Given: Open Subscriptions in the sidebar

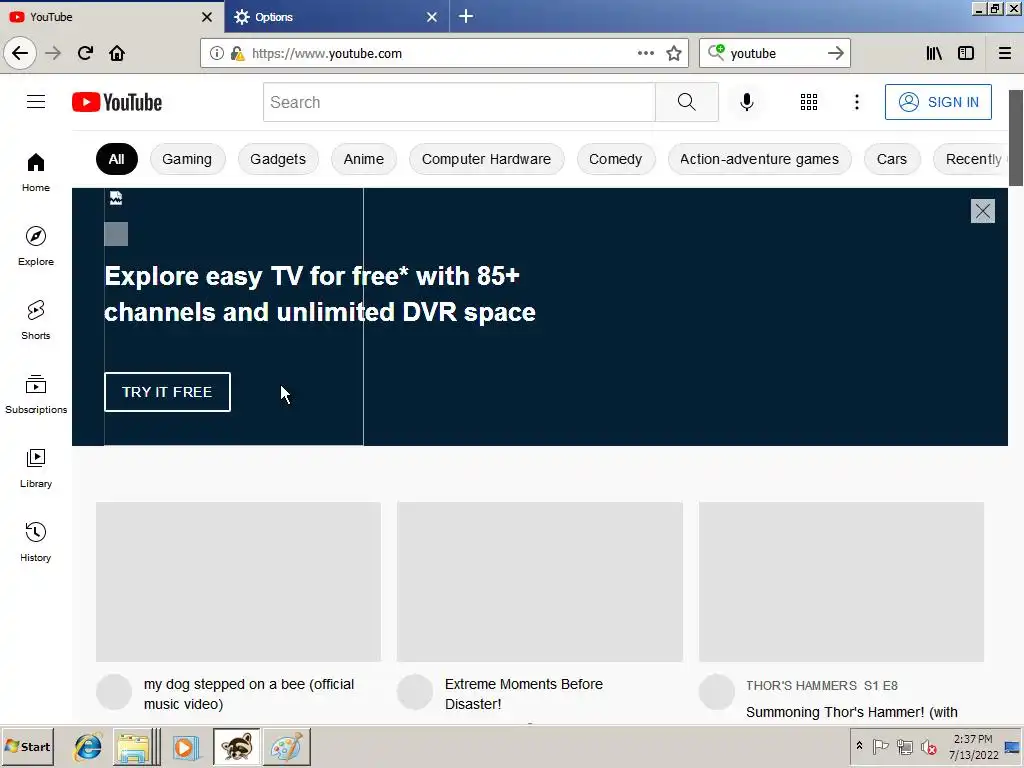Looking at the screenshot, I should 36,394.
